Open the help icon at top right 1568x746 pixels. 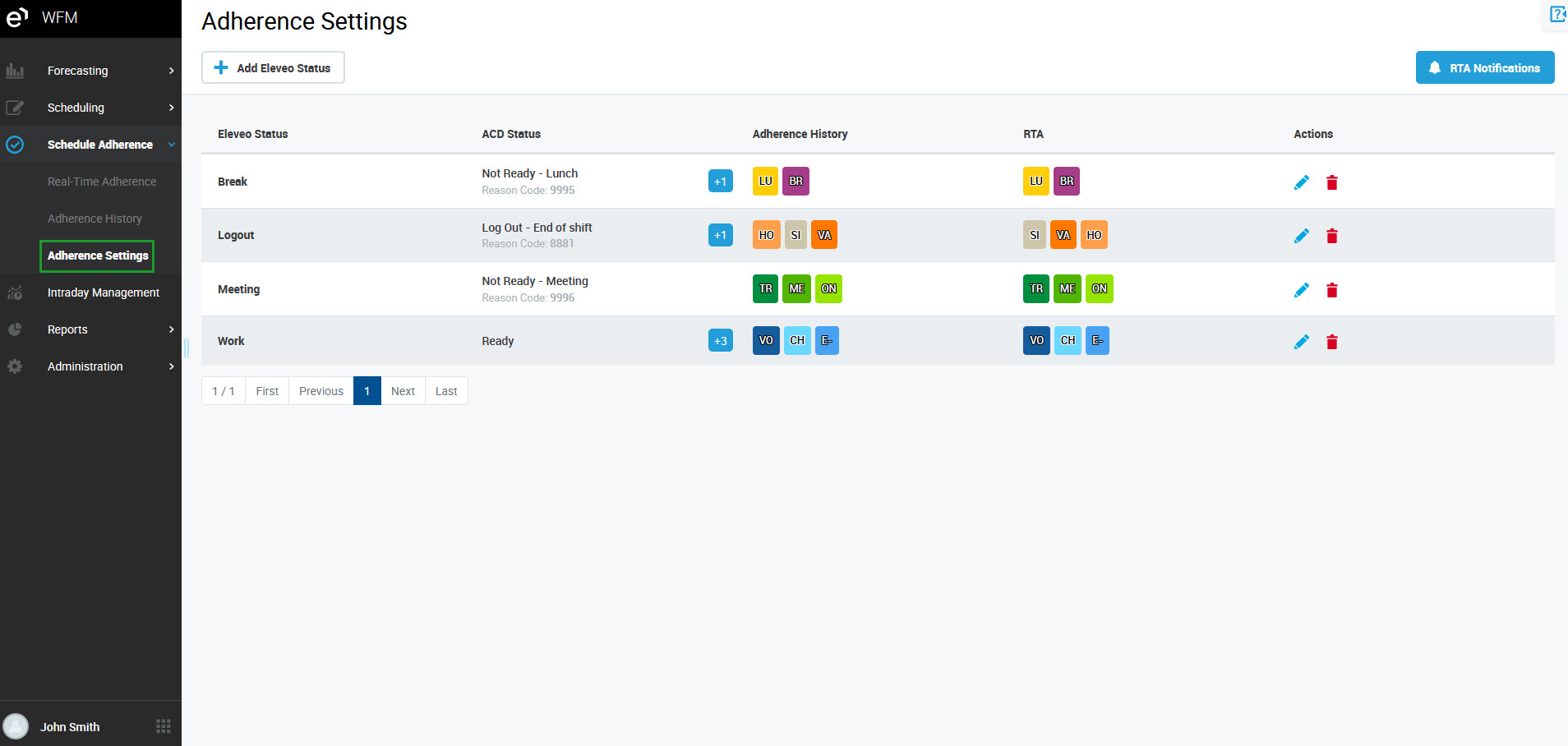click(1556, 14)
